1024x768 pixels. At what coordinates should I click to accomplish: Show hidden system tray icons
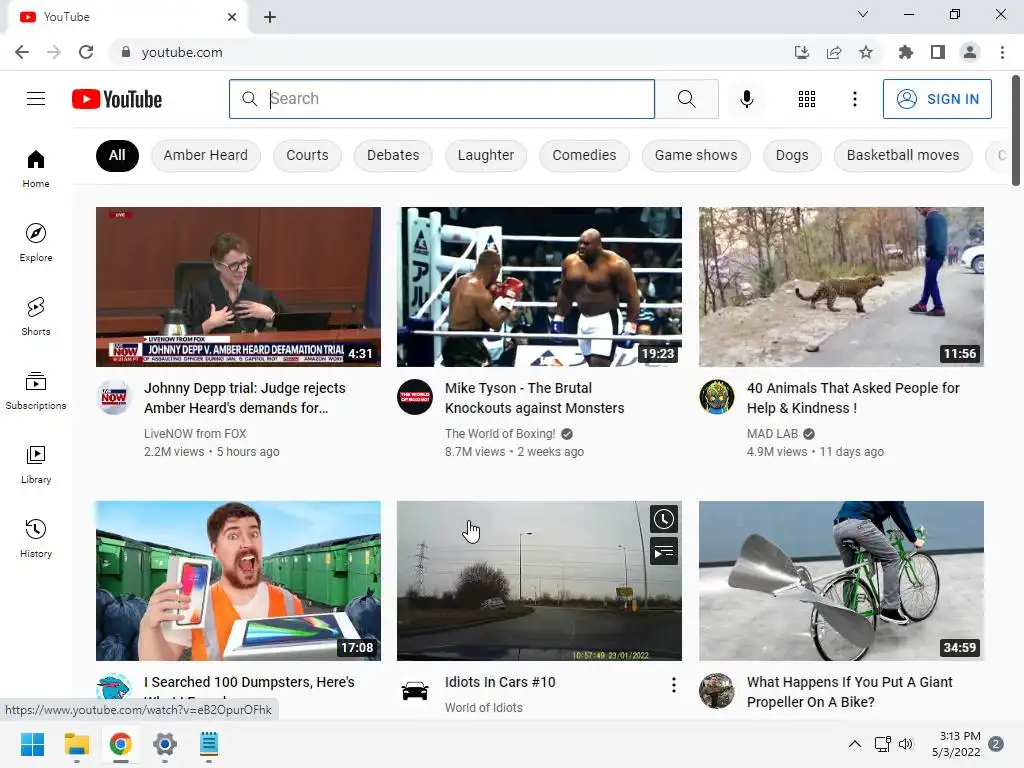click(x=854, y=744)
